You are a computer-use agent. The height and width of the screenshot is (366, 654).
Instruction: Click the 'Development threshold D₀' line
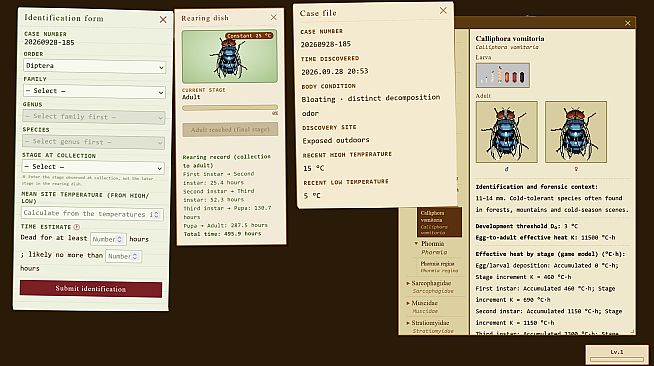click(x=527, y=226)
